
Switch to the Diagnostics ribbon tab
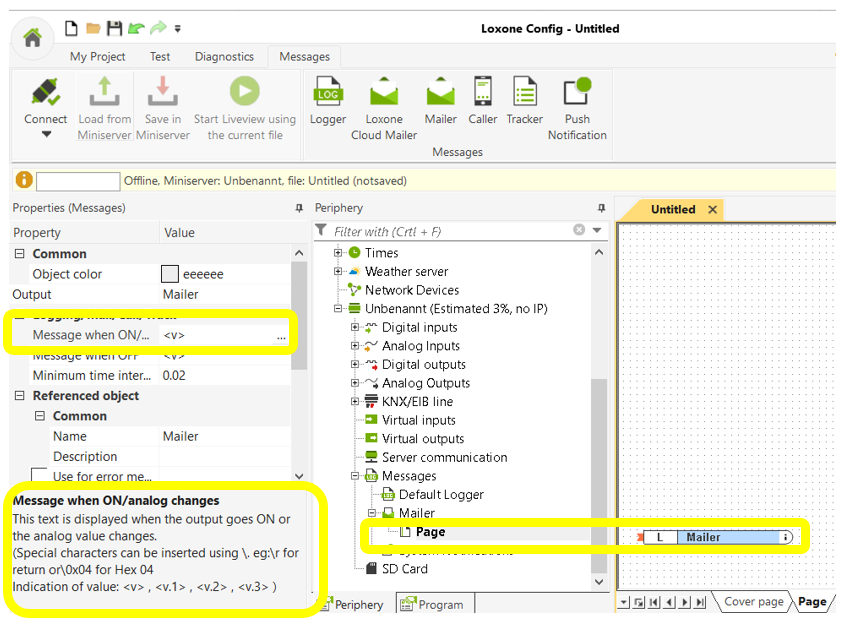(224, 57)
